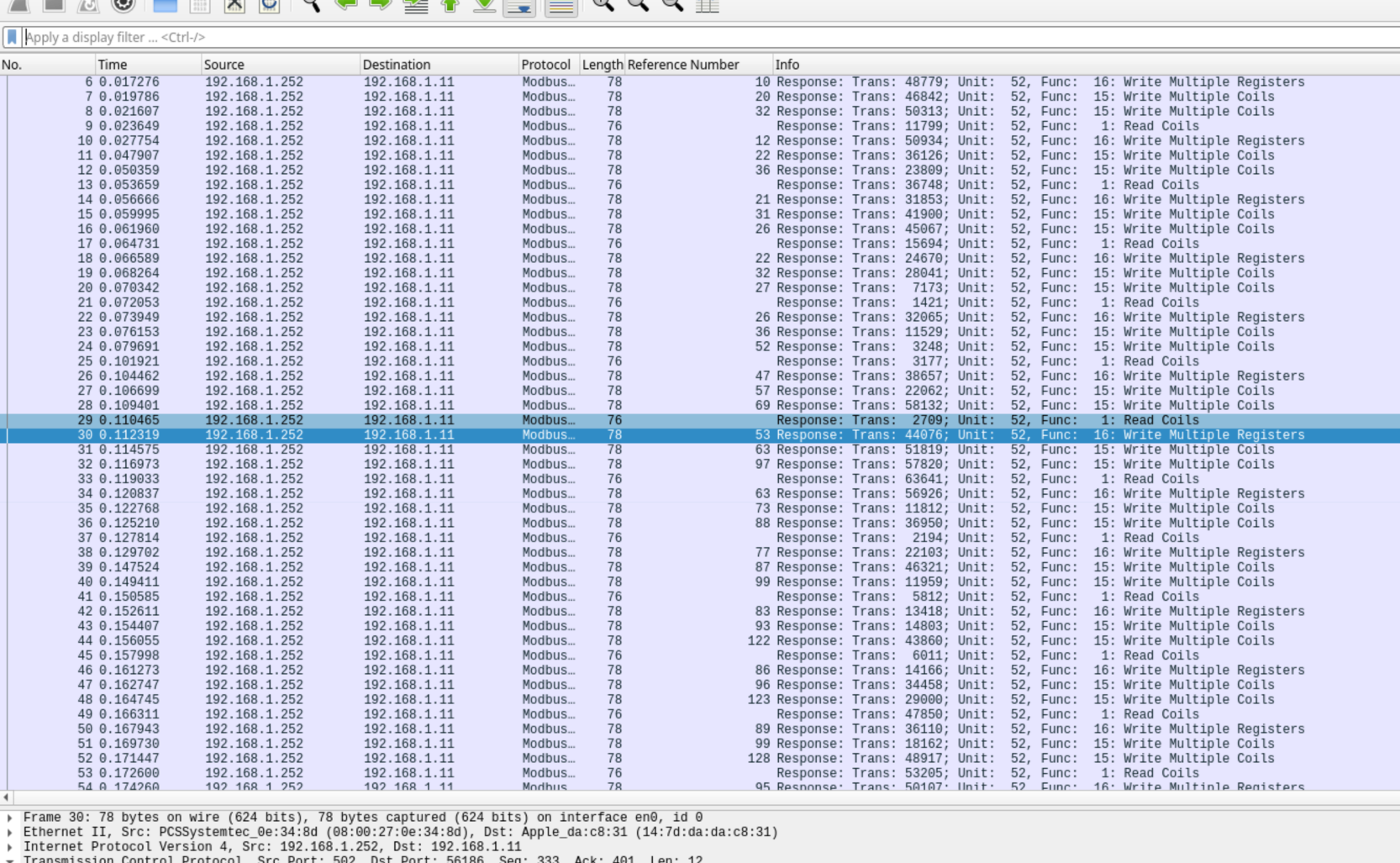
Task: Jump to the first packet arrow icon
Action: [x=450, y=6]
